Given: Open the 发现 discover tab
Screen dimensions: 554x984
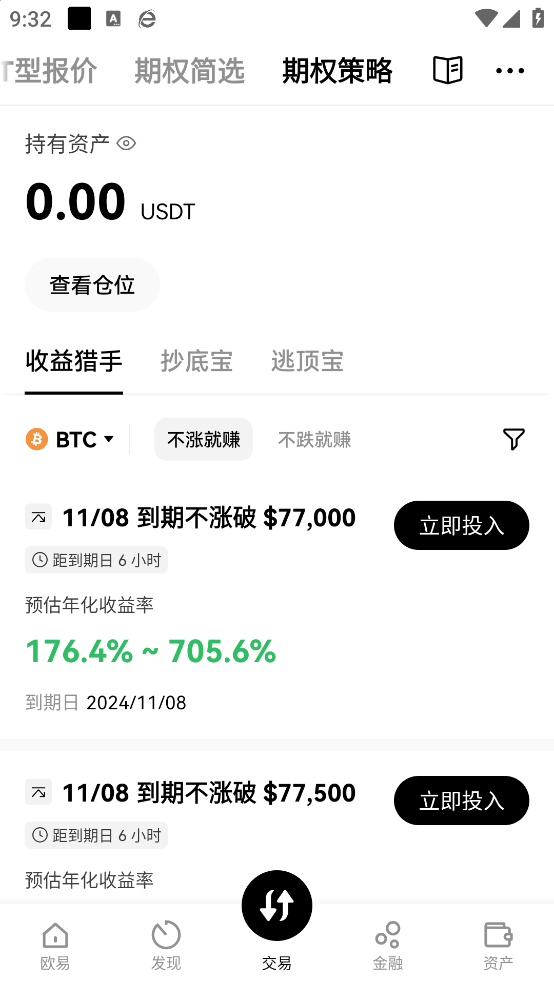Looking at the screenshot, I should (166, 946).
